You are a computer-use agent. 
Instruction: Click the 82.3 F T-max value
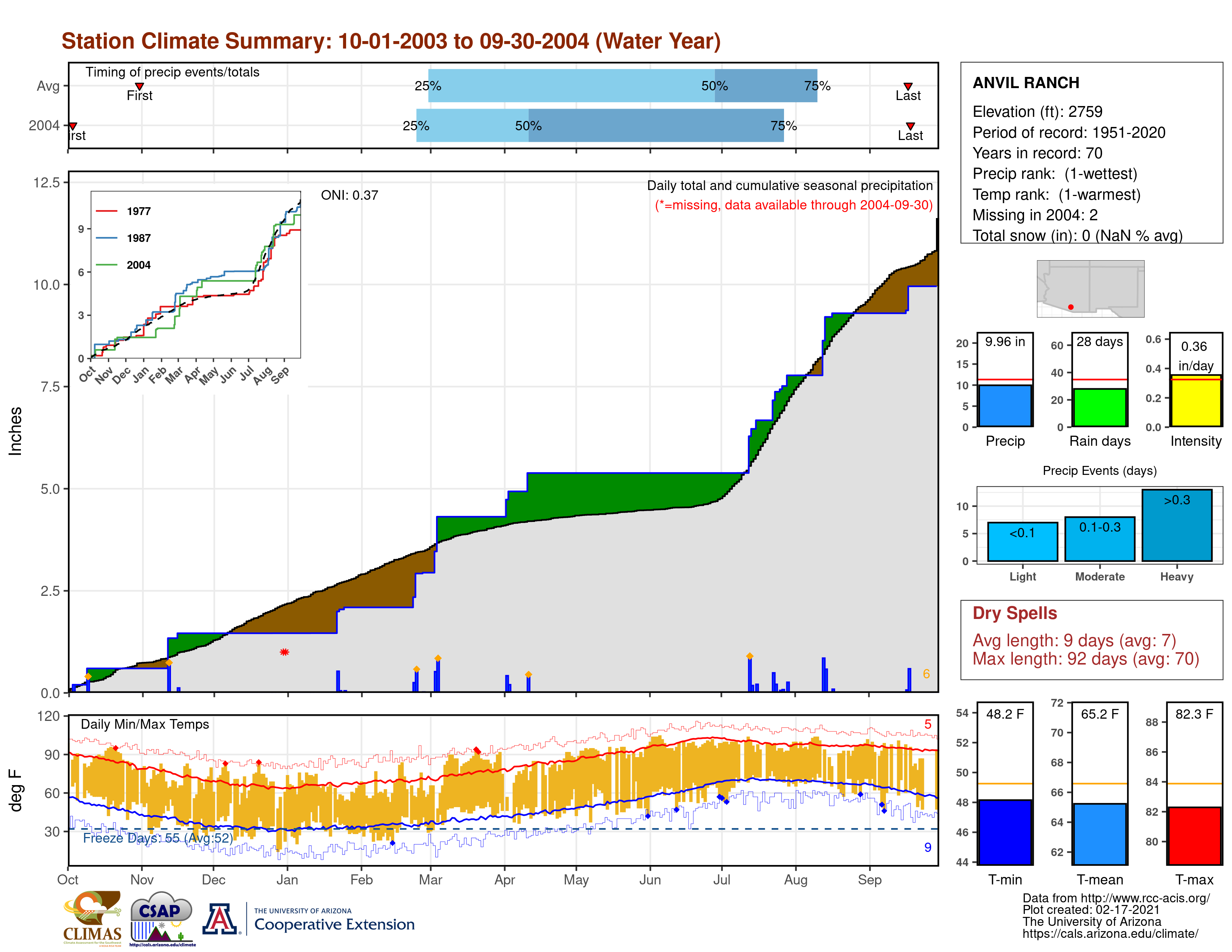pos(1194,714)
